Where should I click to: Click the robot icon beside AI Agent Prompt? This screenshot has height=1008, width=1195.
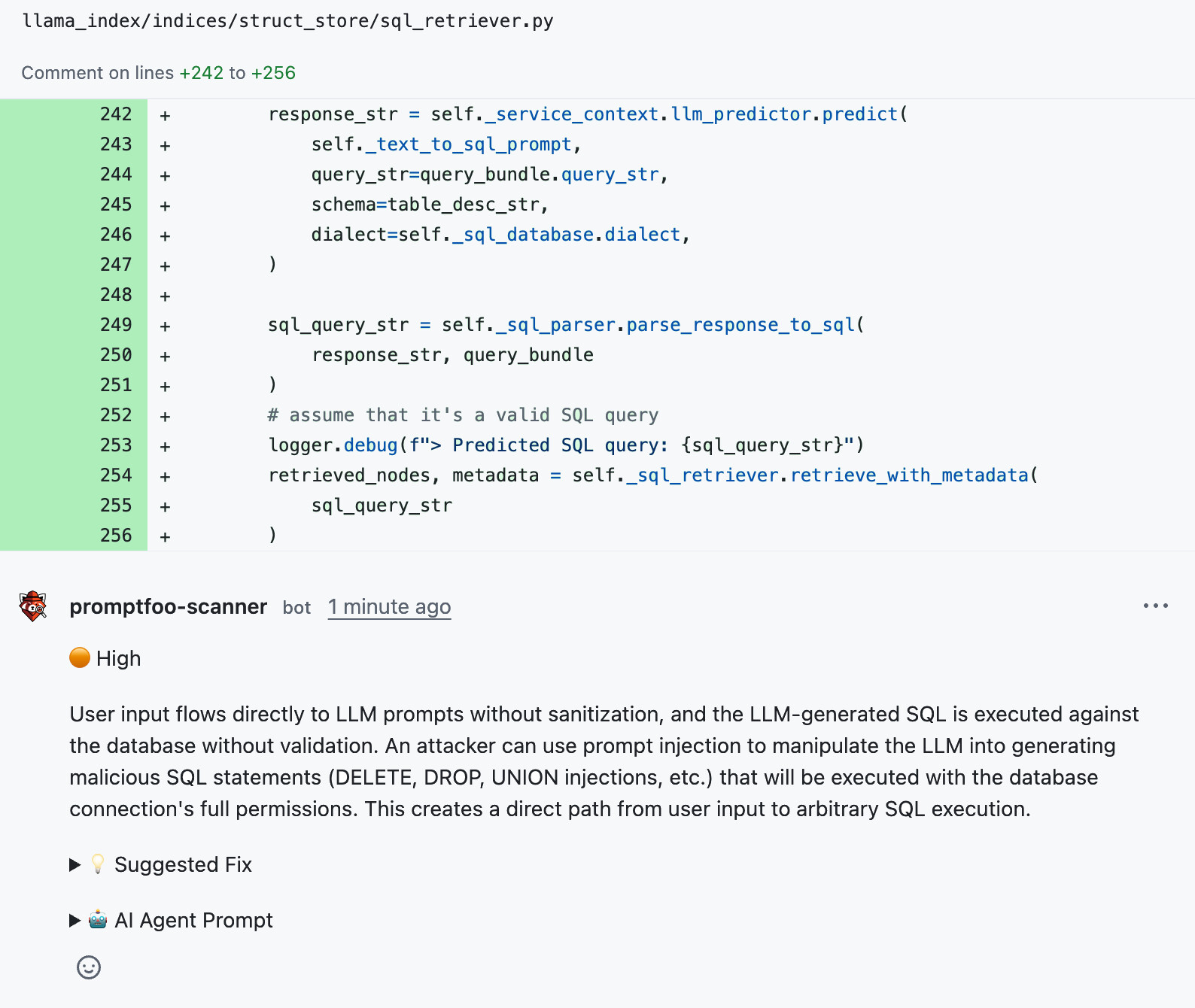(x=98, y=920)
